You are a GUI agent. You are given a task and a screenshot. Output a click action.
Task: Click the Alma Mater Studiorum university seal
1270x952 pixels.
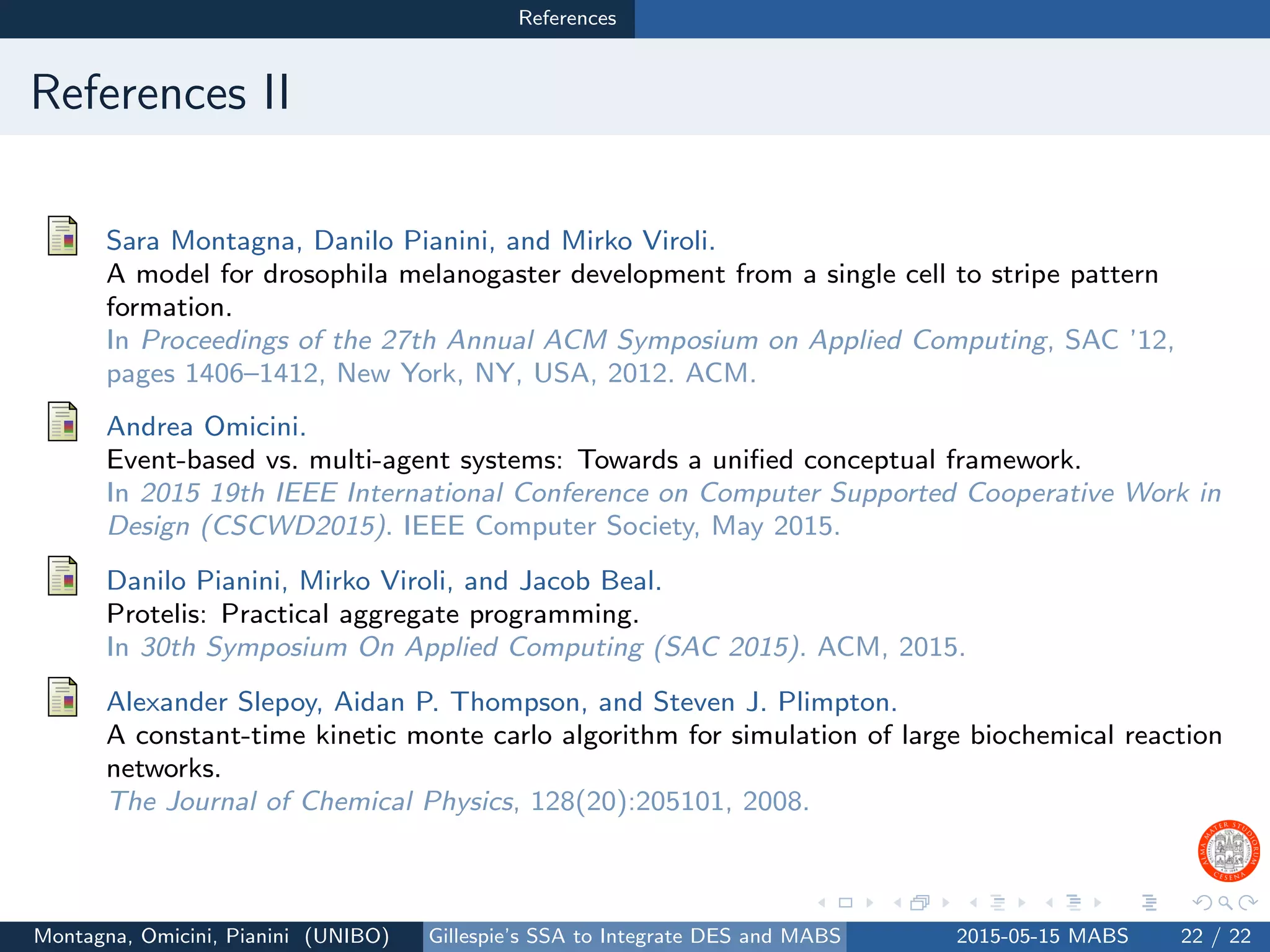point(1228,851)
